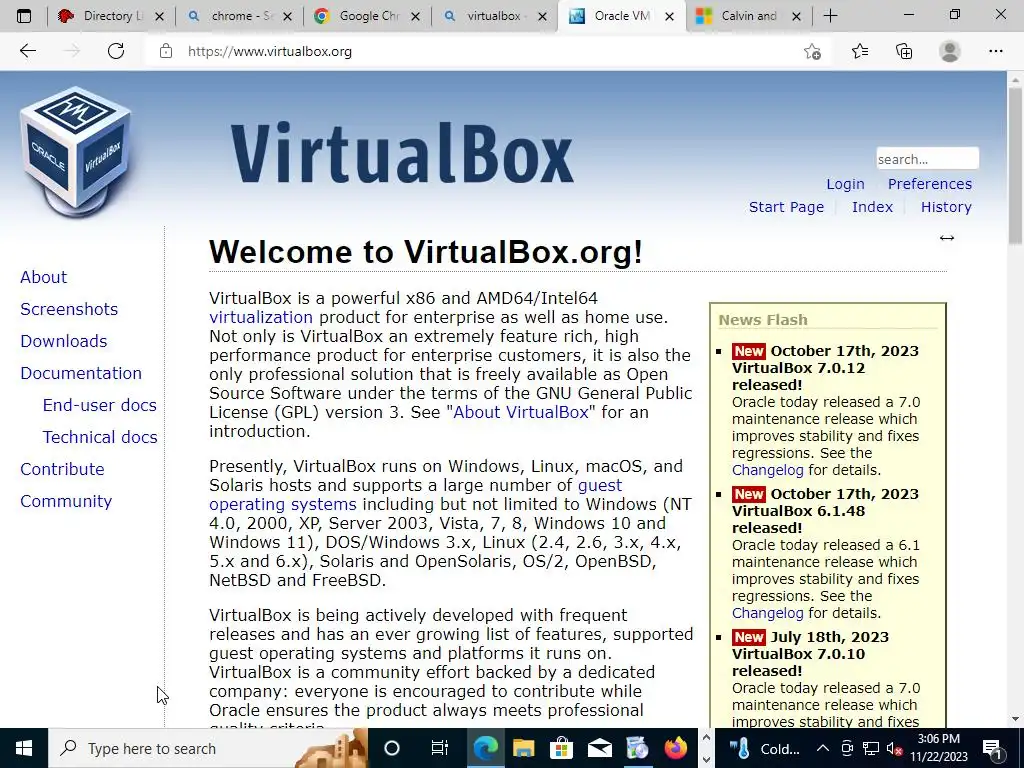The image size is (1024, 768).
Task: Click the virtualization link in paragraph
Action: click(x=261, y=317)
